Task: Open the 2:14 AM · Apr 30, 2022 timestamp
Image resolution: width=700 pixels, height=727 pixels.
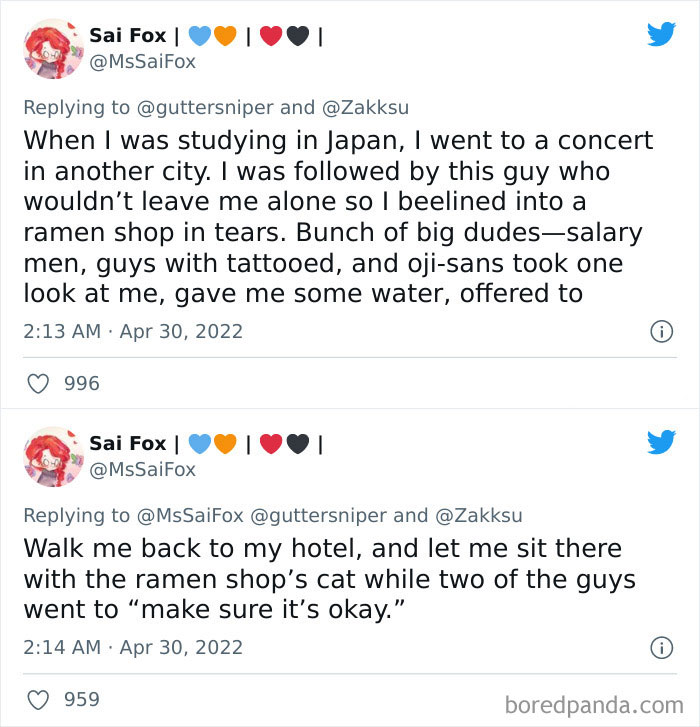Action: tap(132, 647)
